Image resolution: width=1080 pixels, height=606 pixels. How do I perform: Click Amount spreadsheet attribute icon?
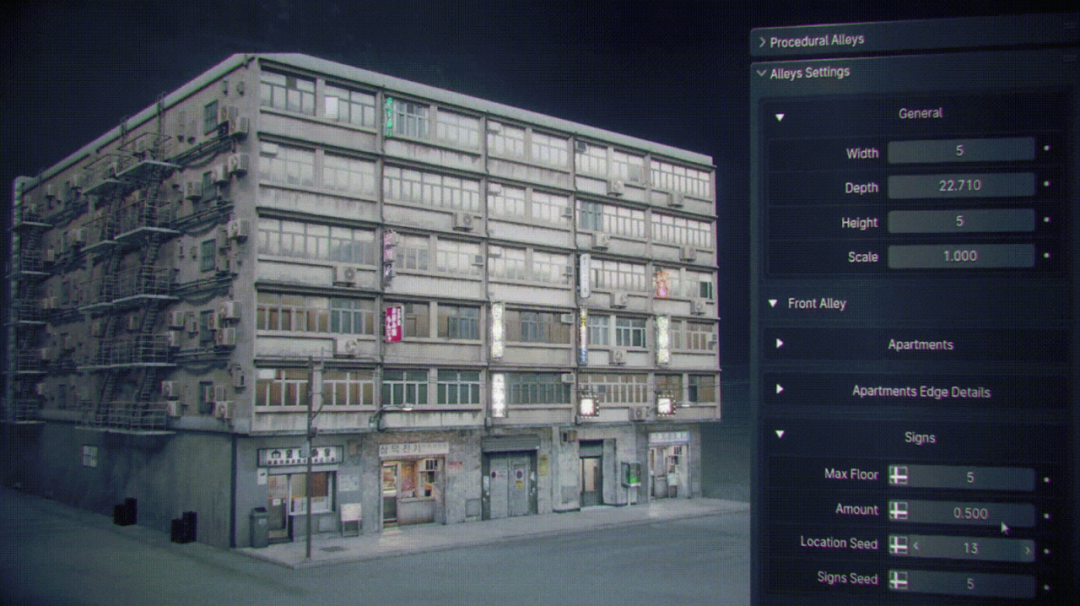tap(898, 510)
